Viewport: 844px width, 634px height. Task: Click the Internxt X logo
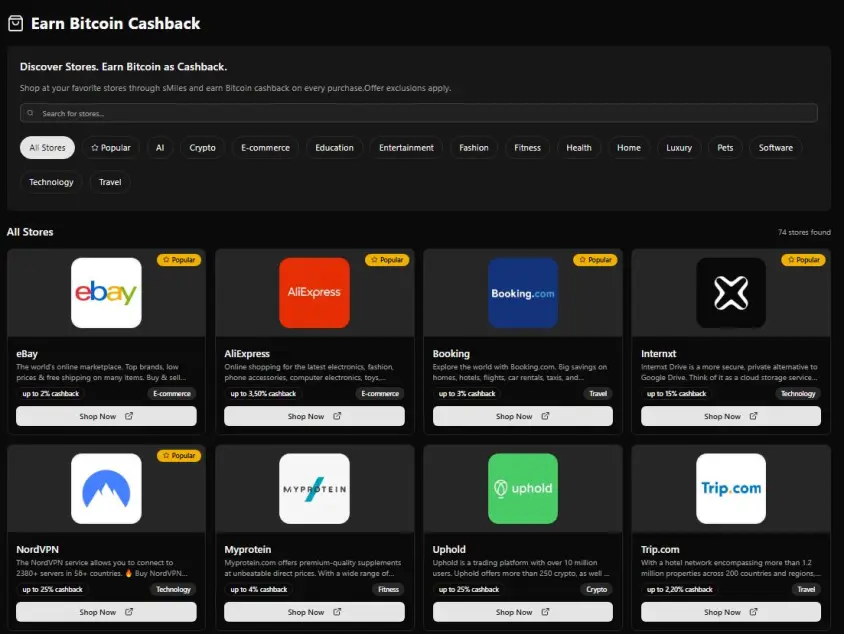tap(731, 293)
